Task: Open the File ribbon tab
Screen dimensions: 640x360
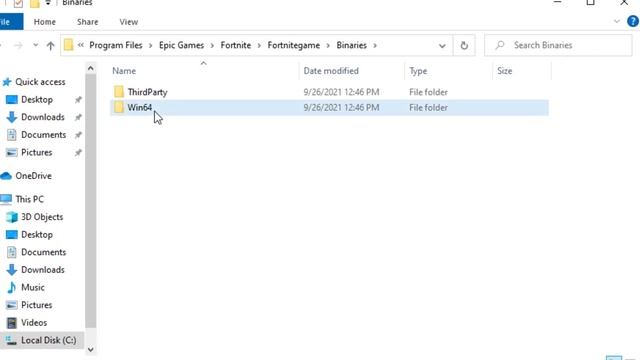Action: point(11,22)
